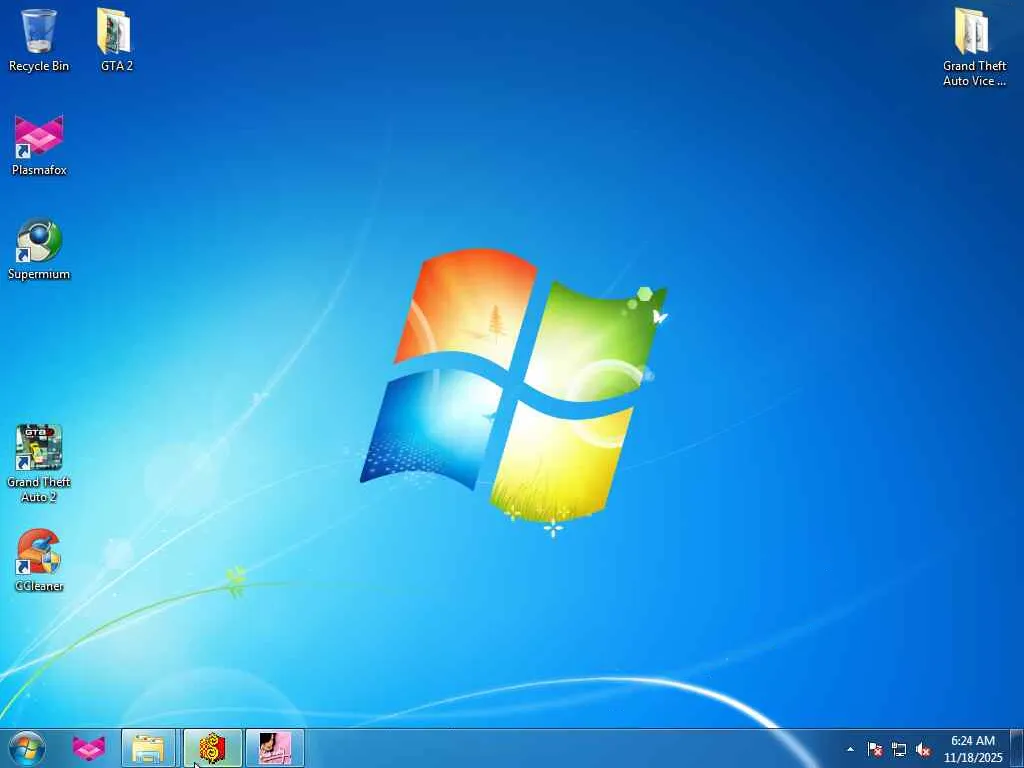Select the Supermium desktop shortcut

point(39,249)
